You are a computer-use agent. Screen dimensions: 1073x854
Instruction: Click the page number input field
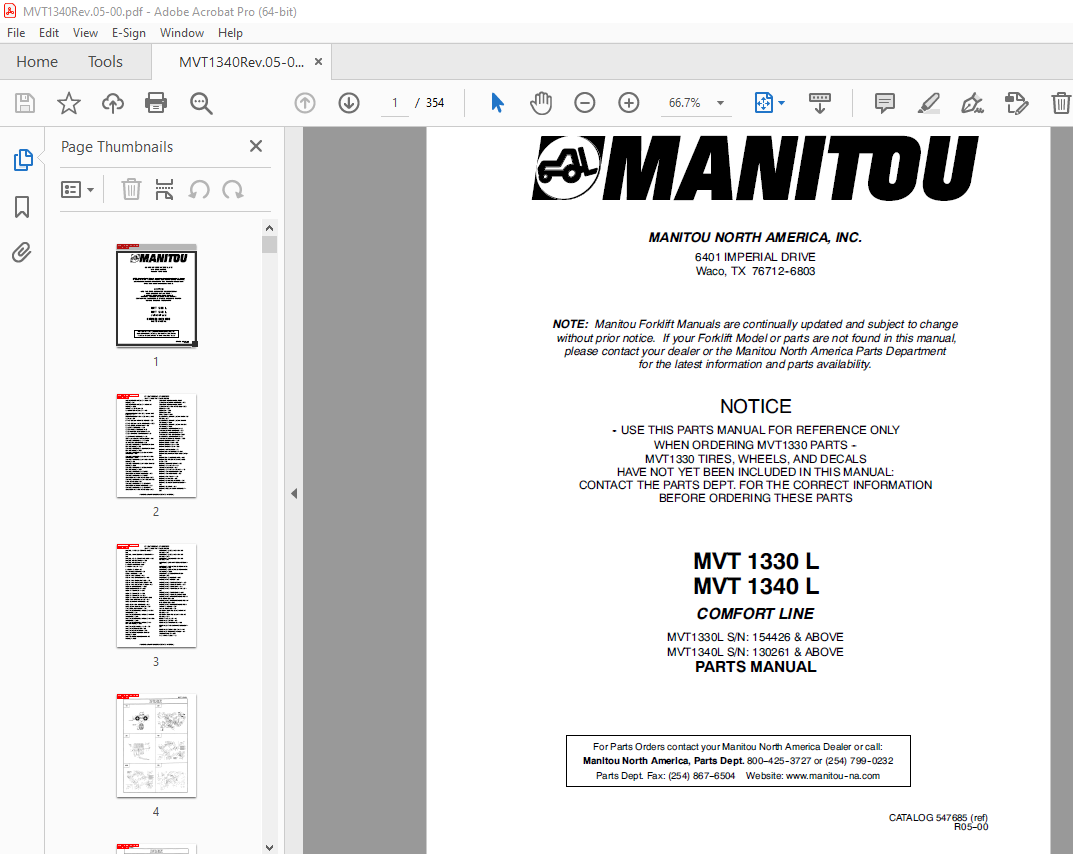tap(395, 103)
